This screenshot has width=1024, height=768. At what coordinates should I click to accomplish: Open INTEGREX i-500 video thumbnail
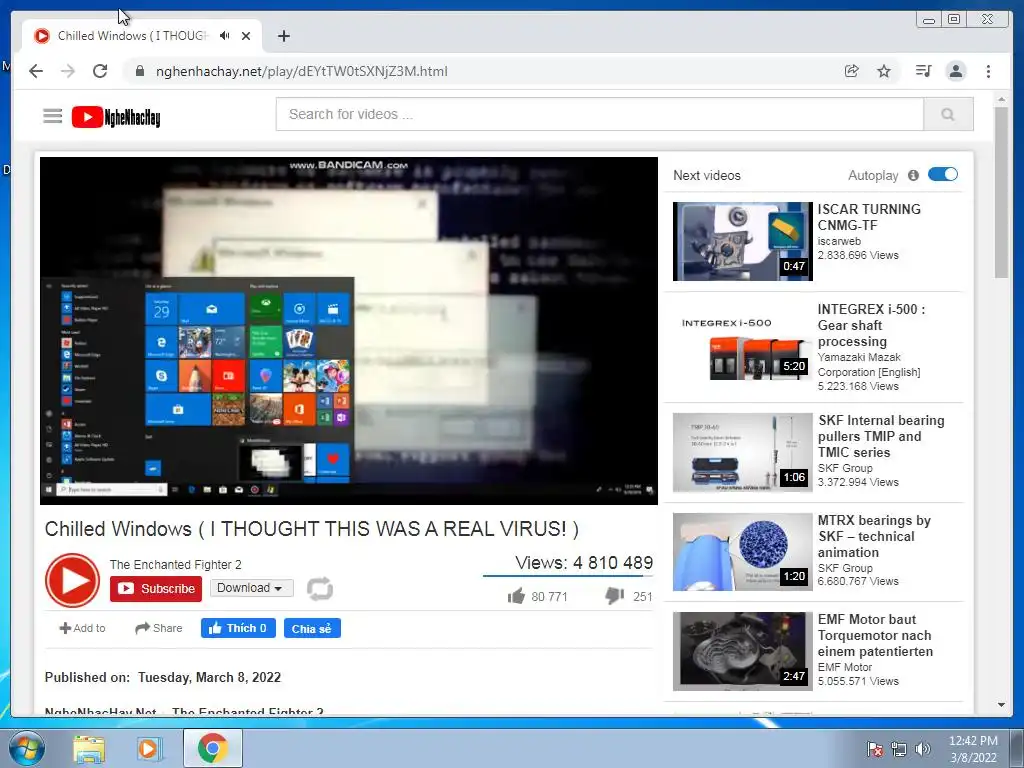[743, 341]
